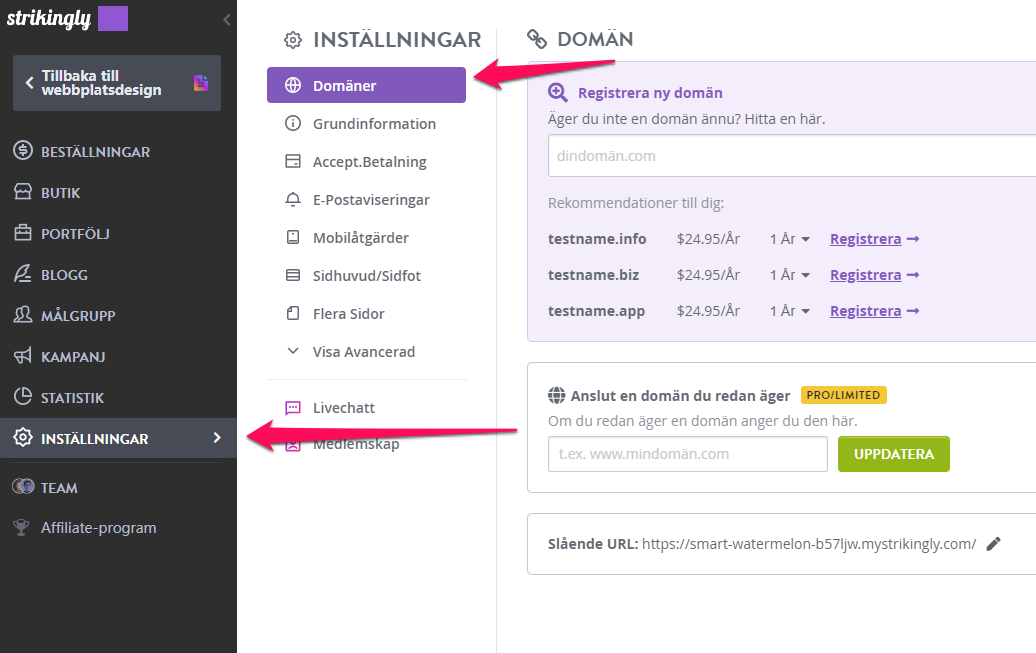This screenshot has width=1036, height=653.
Task: Click the globe icon by Anslut en domän
Action: coord(556,395)
